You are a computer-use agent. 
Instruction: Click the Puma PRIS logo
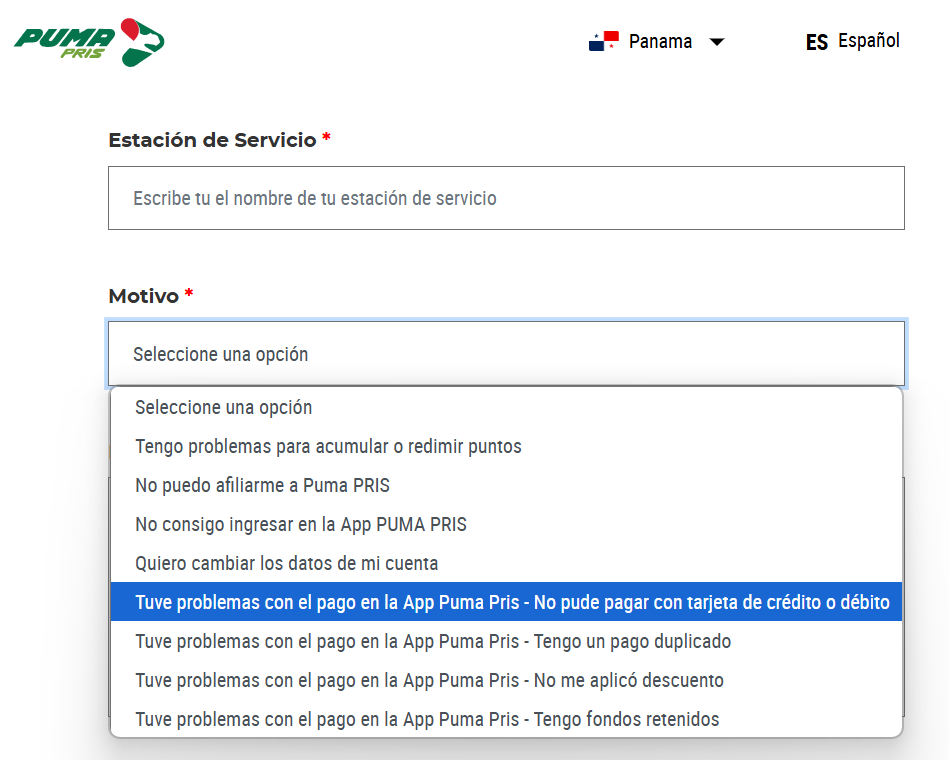click(x=89, y=42)
